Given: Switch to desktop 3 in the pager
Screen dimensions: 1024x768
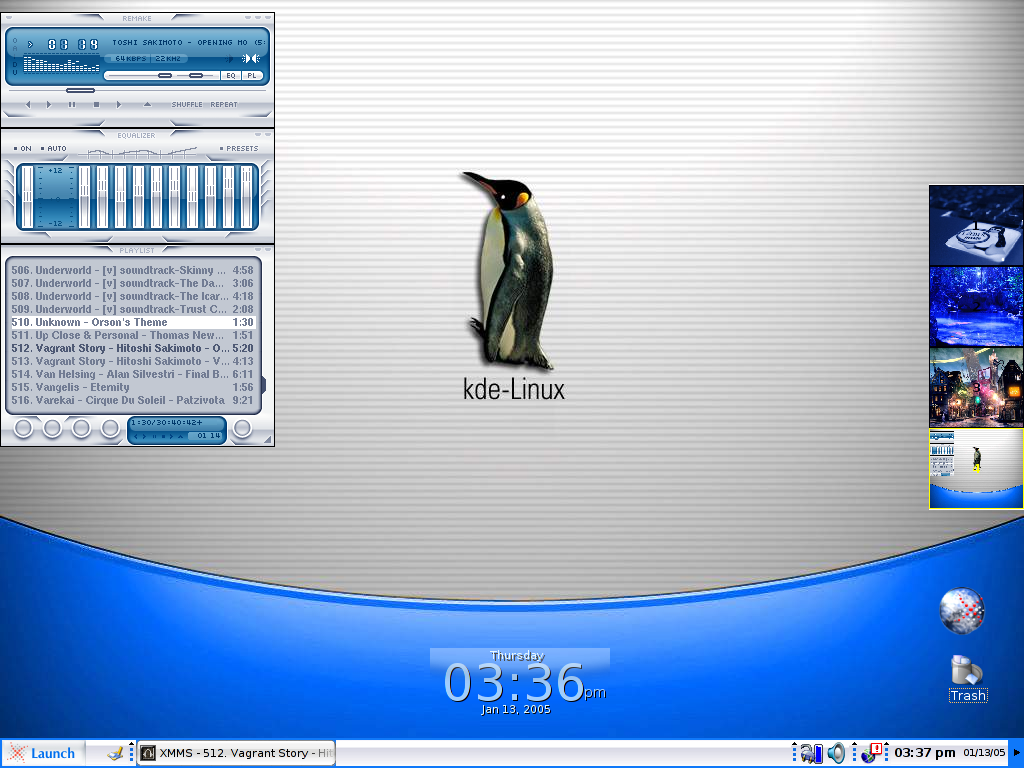Looking at the screenshot, I should 976,387.
